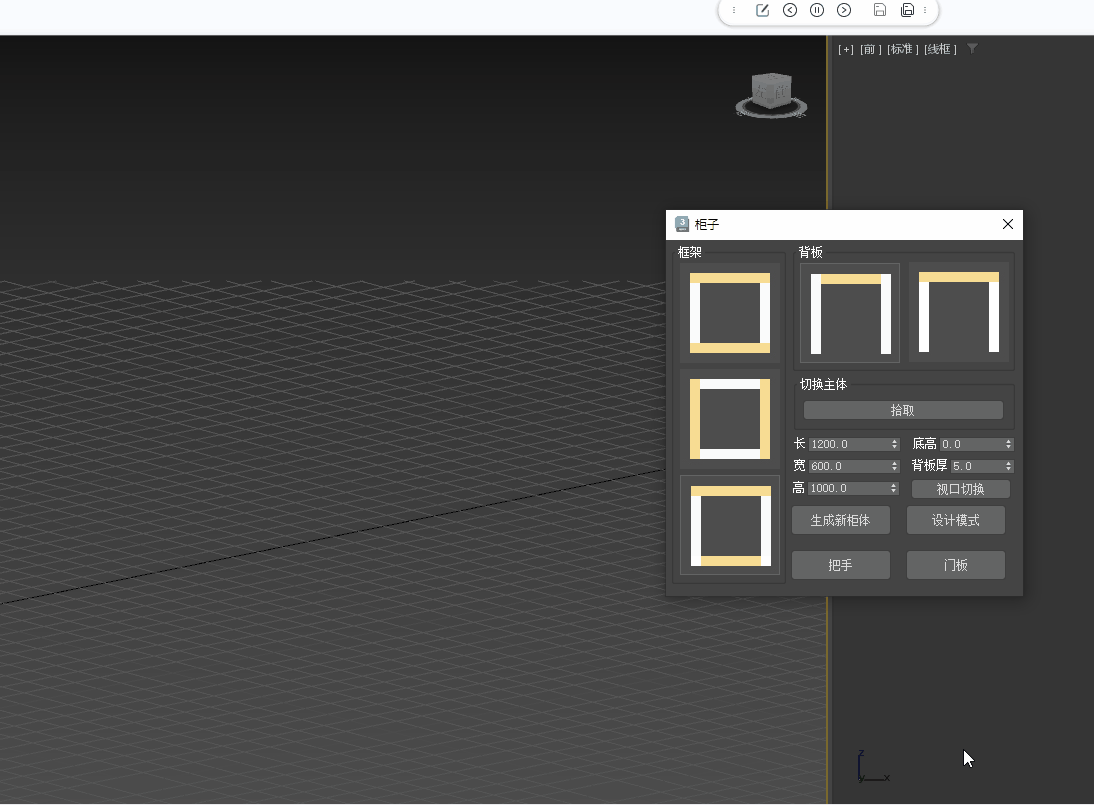Click the 长 spinner arrows

click(x=894, y=444)
